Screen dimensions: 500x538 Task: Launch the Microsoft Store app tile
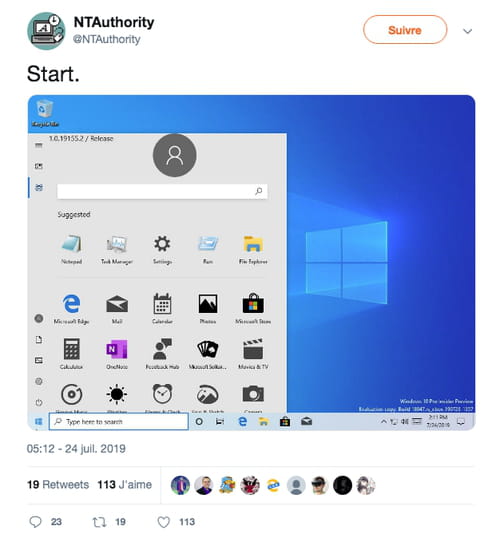tap(253, 308)
